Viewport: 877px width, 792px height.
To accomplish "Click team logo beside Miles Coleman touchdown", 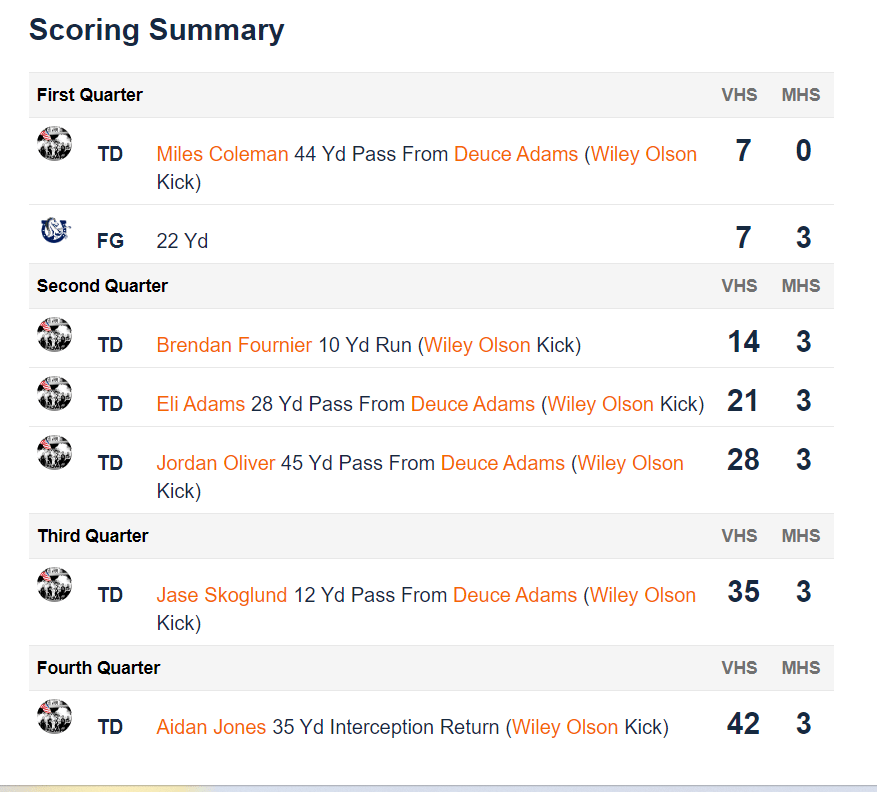I will (54, 143).
